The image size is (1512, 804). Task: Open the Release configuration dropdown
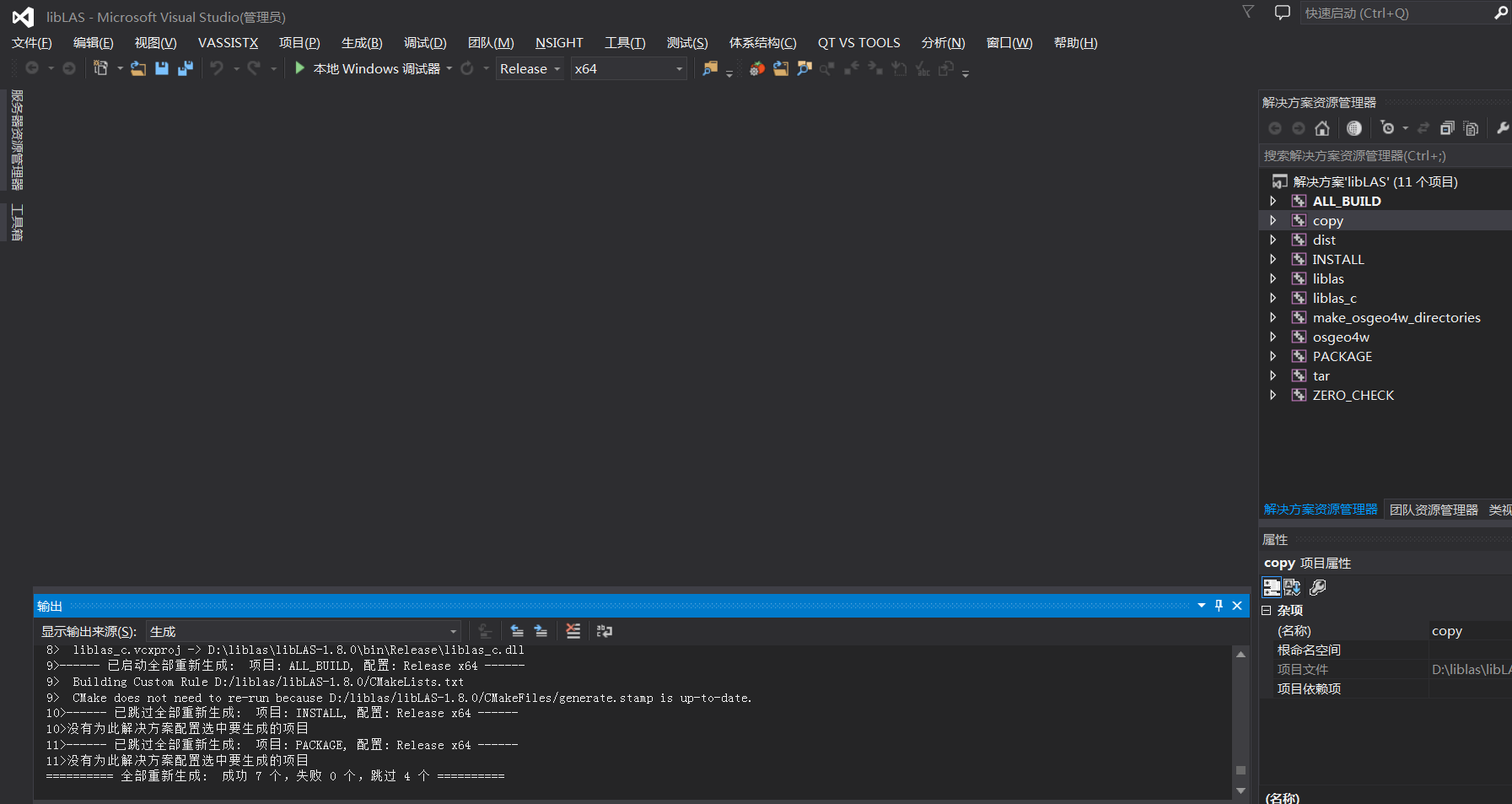coord(530,68)
